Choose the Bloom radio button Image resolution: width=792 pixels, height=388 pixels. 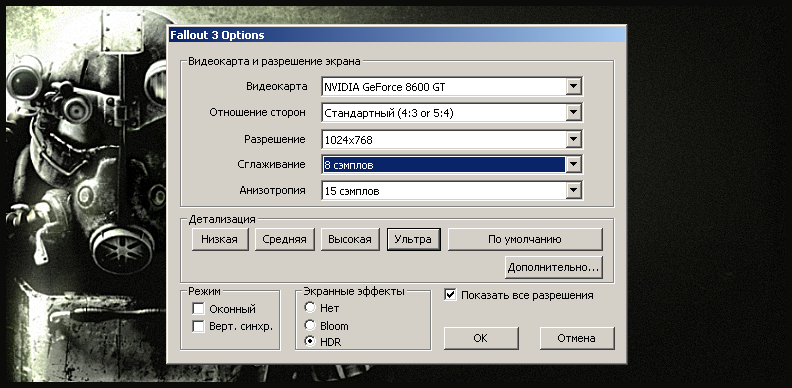pyautogui.click(x=310, y=325)
